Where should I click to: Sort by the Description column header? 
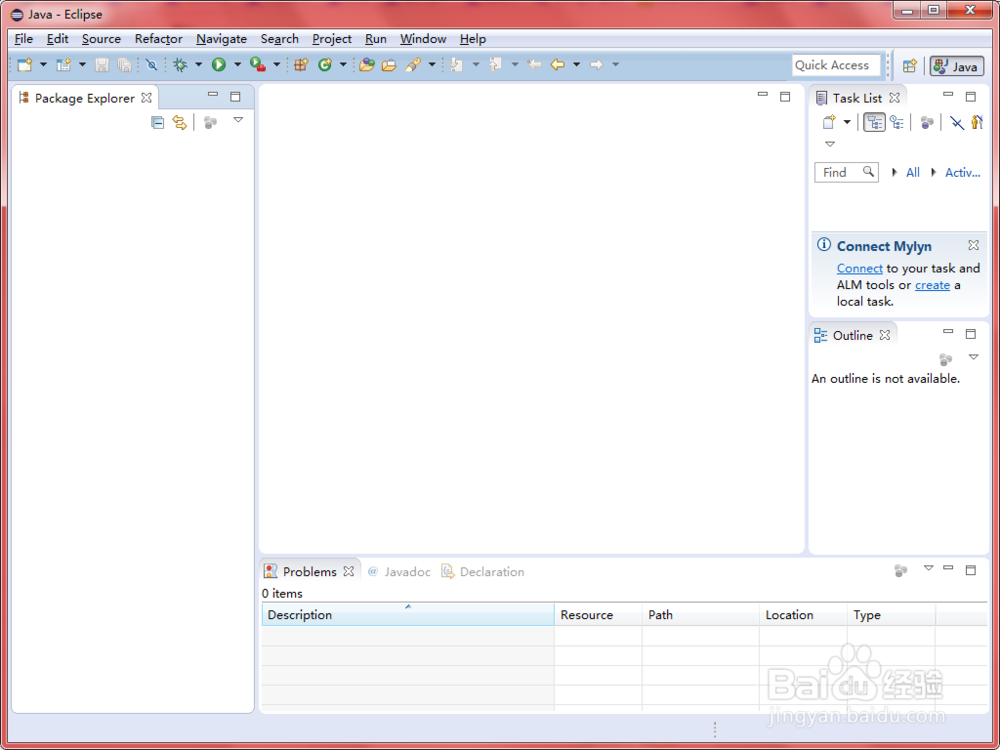tap(408, 615)
